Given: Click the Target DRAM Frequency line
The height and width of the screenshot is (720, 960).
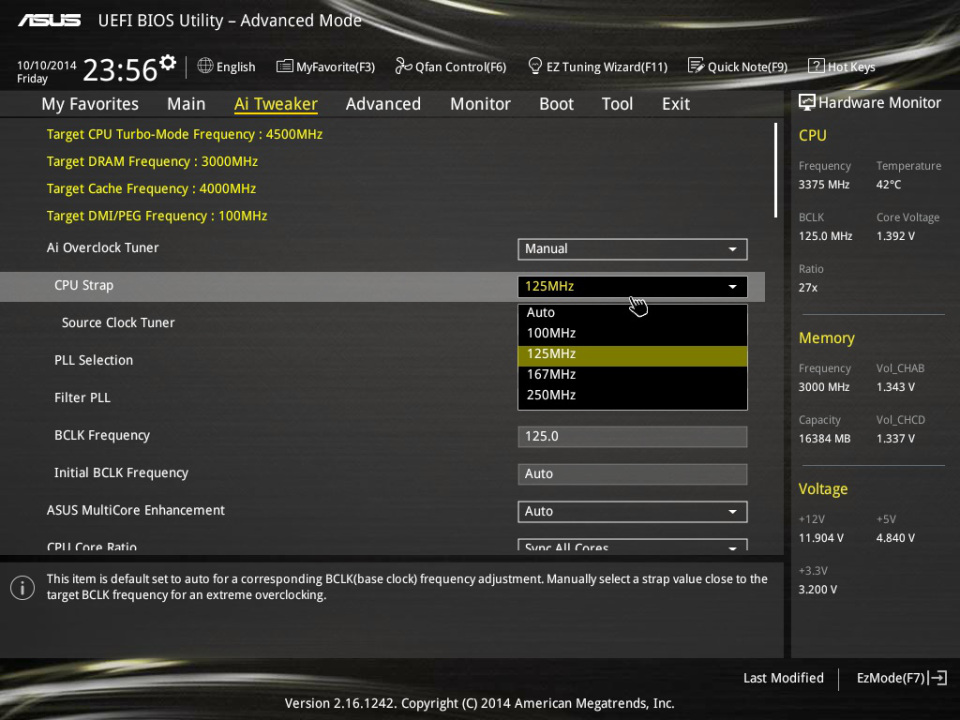Looking at the screenshot, I should pyautogui.click(x=152, y=161).
